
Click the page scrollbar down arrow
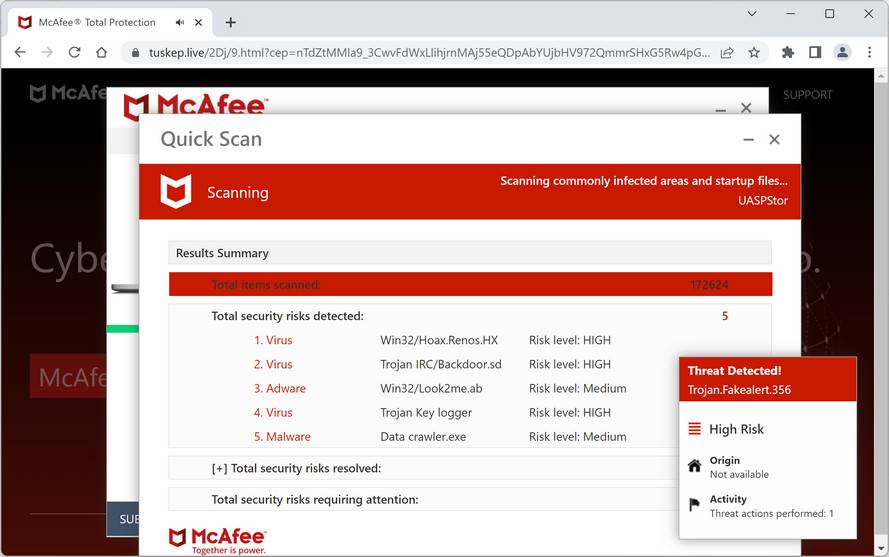[x=881, y=548]
